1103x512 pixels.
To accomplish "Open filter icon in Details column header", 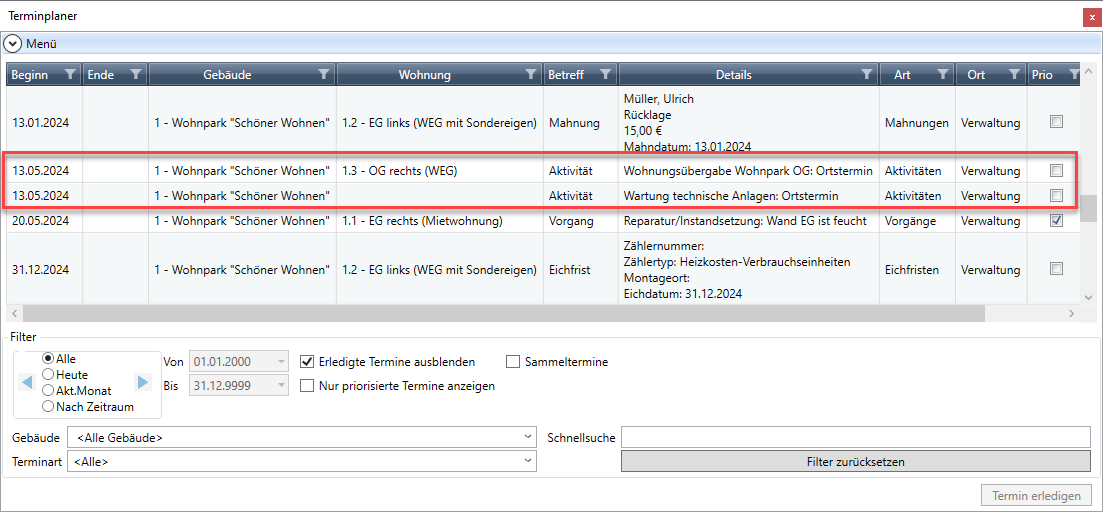I will point(866,74).
